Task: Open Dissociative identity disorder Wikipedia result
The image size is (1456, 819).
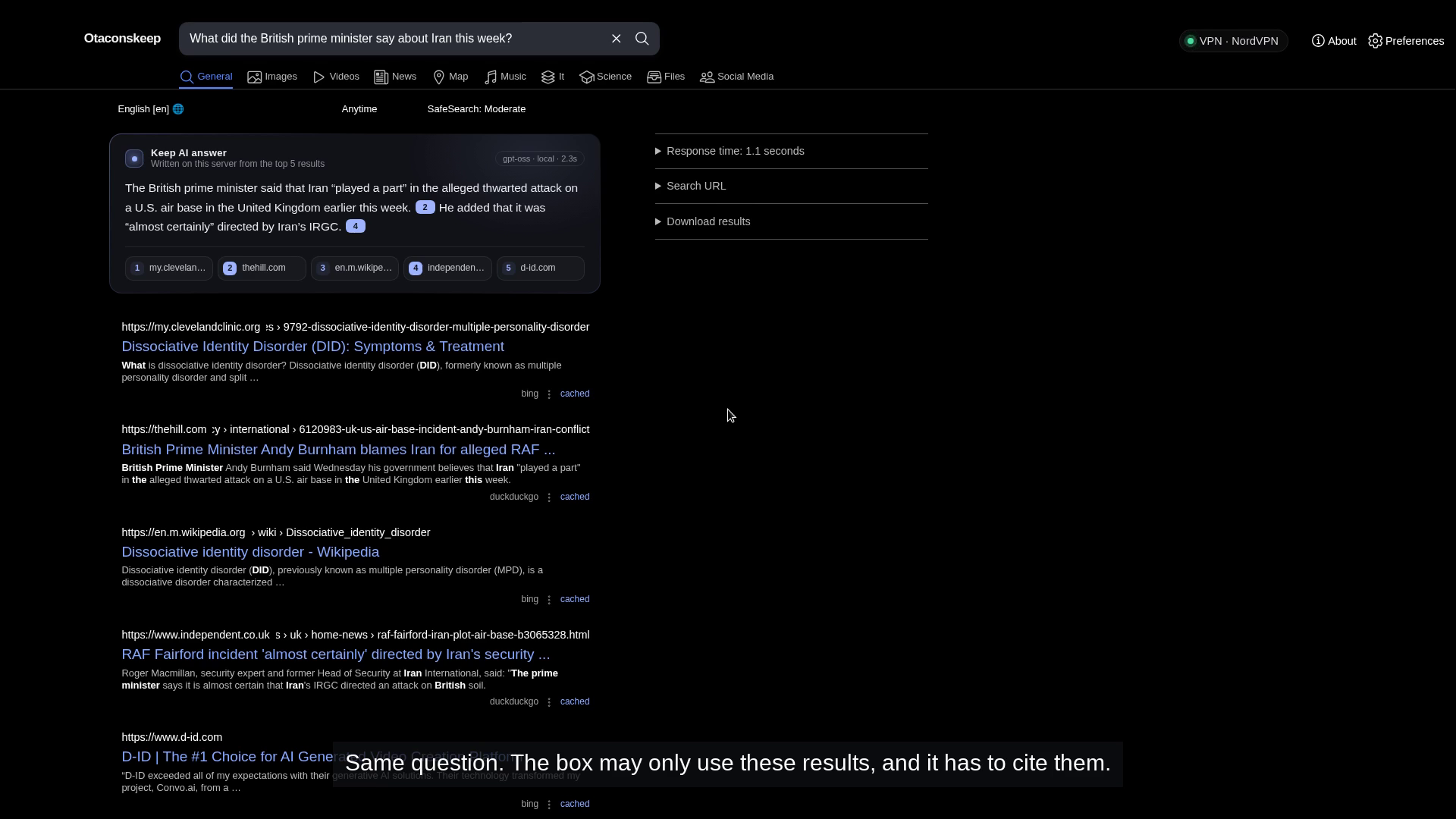Action: point(250,552)
